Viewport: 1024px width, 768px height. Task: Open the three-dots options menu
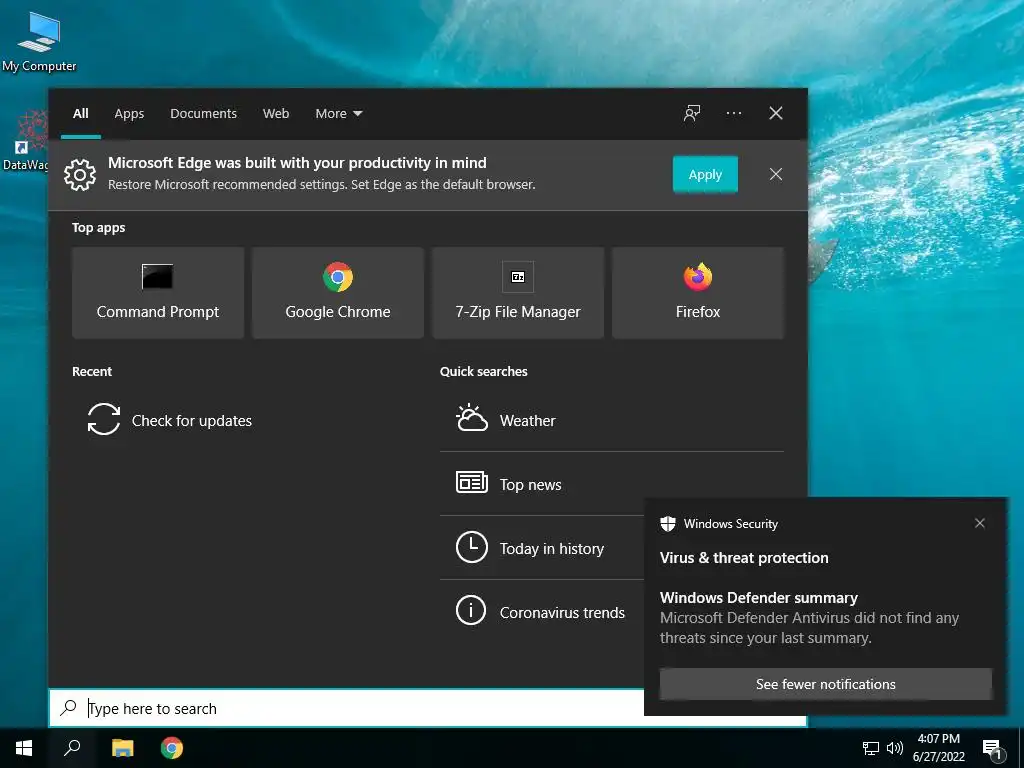[733, 114]
